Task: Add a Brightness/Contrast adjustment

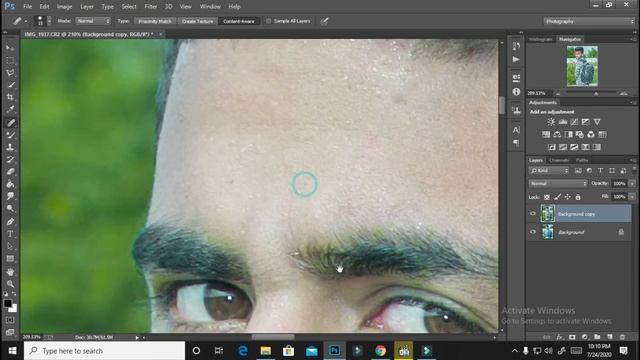Action: pos(551,122)
